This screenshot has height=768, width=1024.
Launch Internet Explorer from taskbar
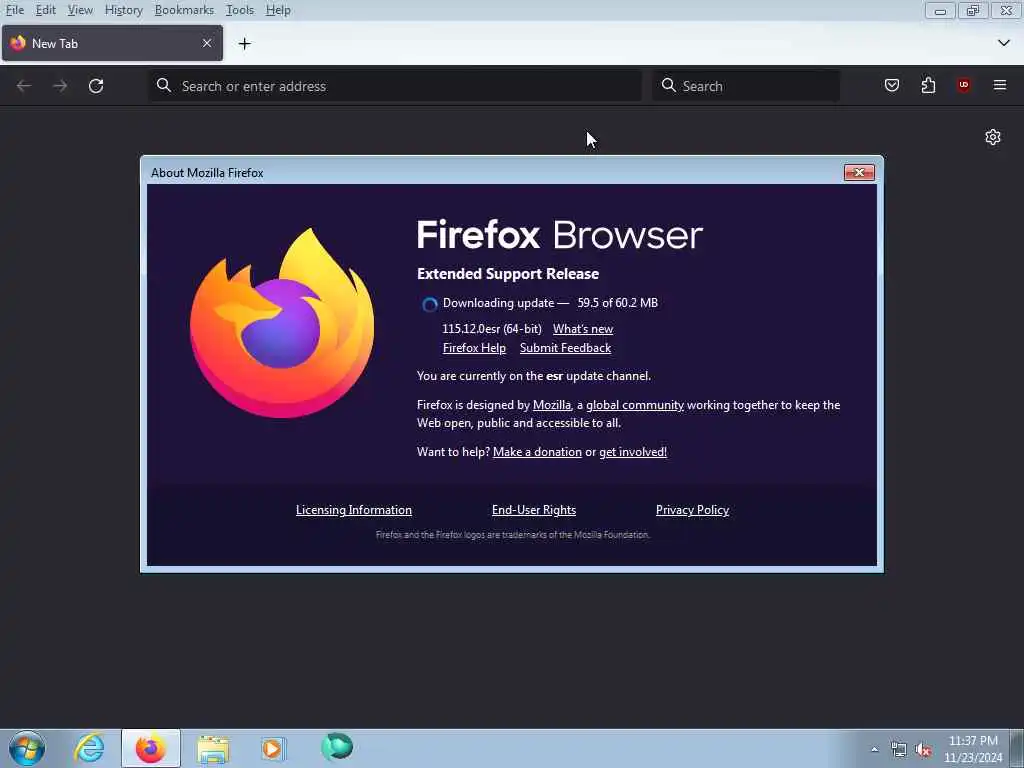pyautogui.click(x=89, y=748)
